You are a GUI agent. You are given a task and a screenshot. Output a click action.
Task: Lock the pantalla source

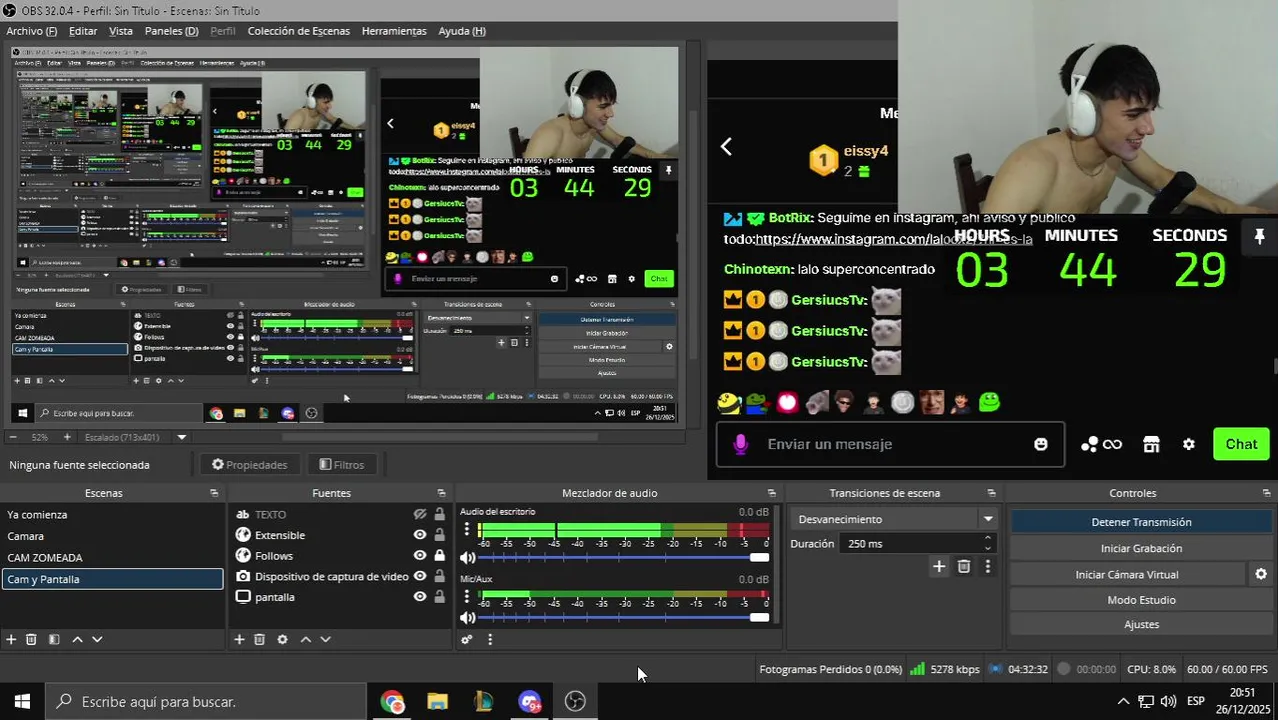tap(439, 597)
